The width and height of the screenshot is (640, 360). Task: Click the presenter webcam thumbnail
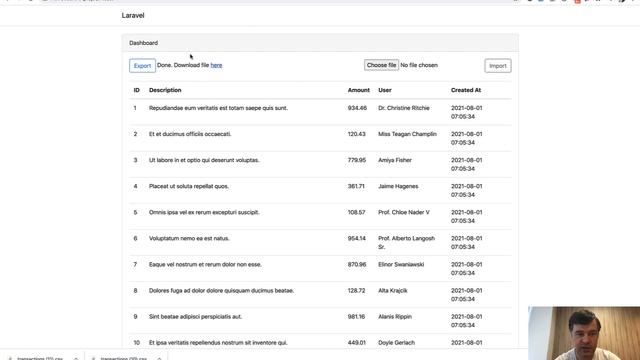(x=584, y=333)
